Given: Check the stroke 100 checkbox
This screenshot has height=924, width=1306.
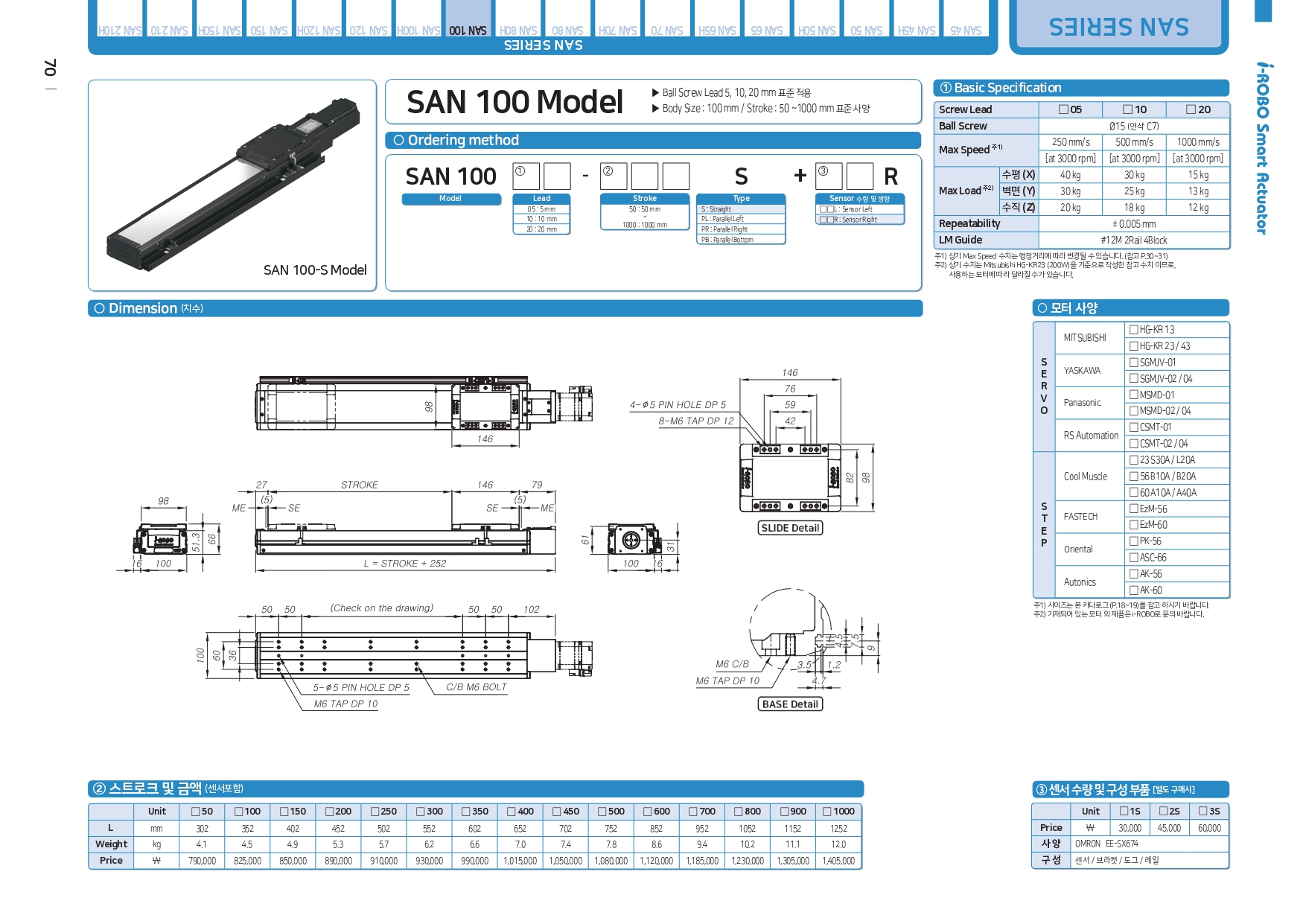Looking at the screenshot, I should click(x=238, y=812).
